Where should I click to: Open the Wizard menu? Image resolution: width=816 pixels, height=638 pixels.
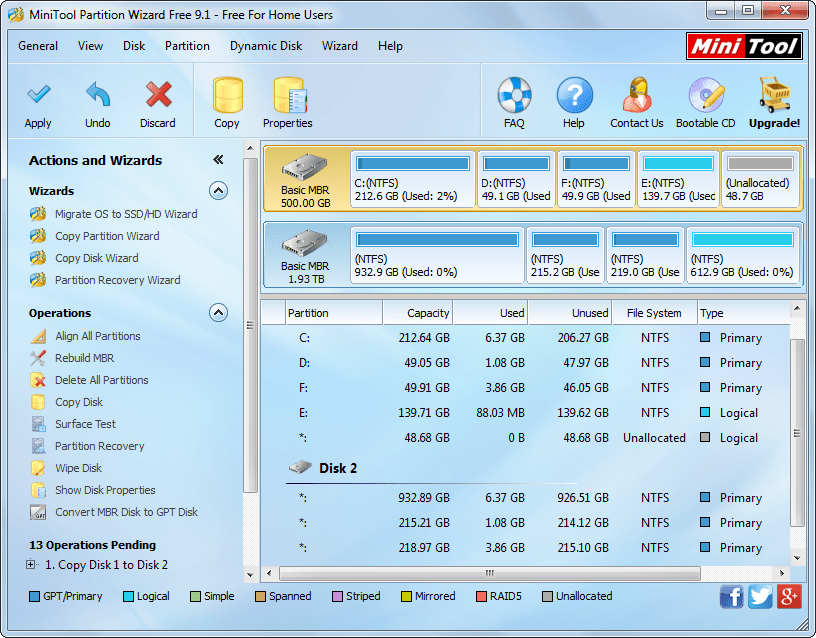click(x=340, y=46)
